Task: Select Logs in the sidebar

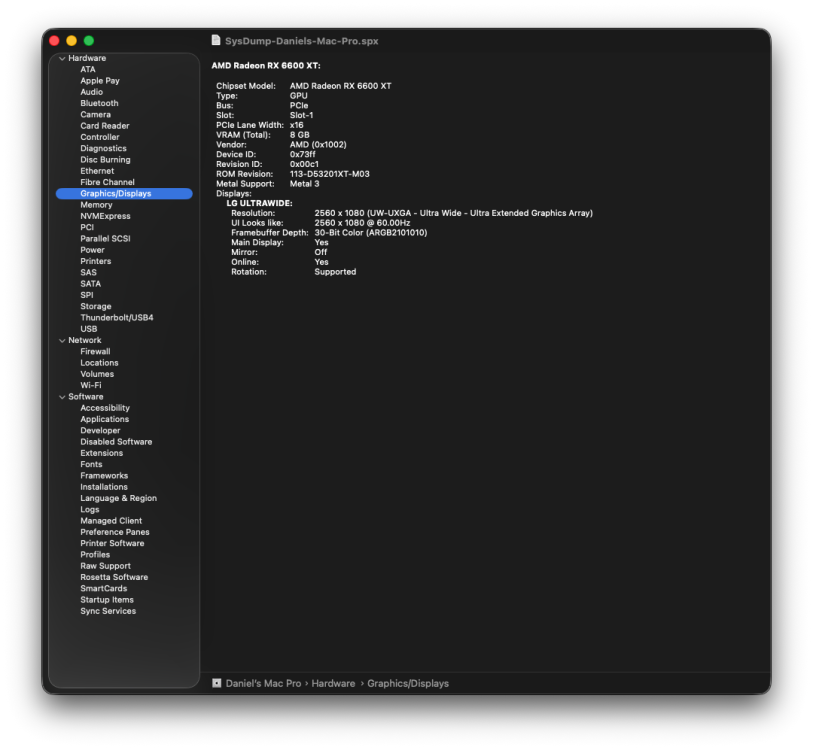Action: click(90, 510)
